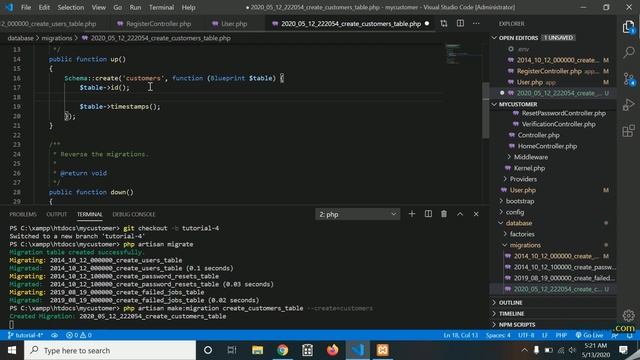Expand the config folder

pos(515,212)
